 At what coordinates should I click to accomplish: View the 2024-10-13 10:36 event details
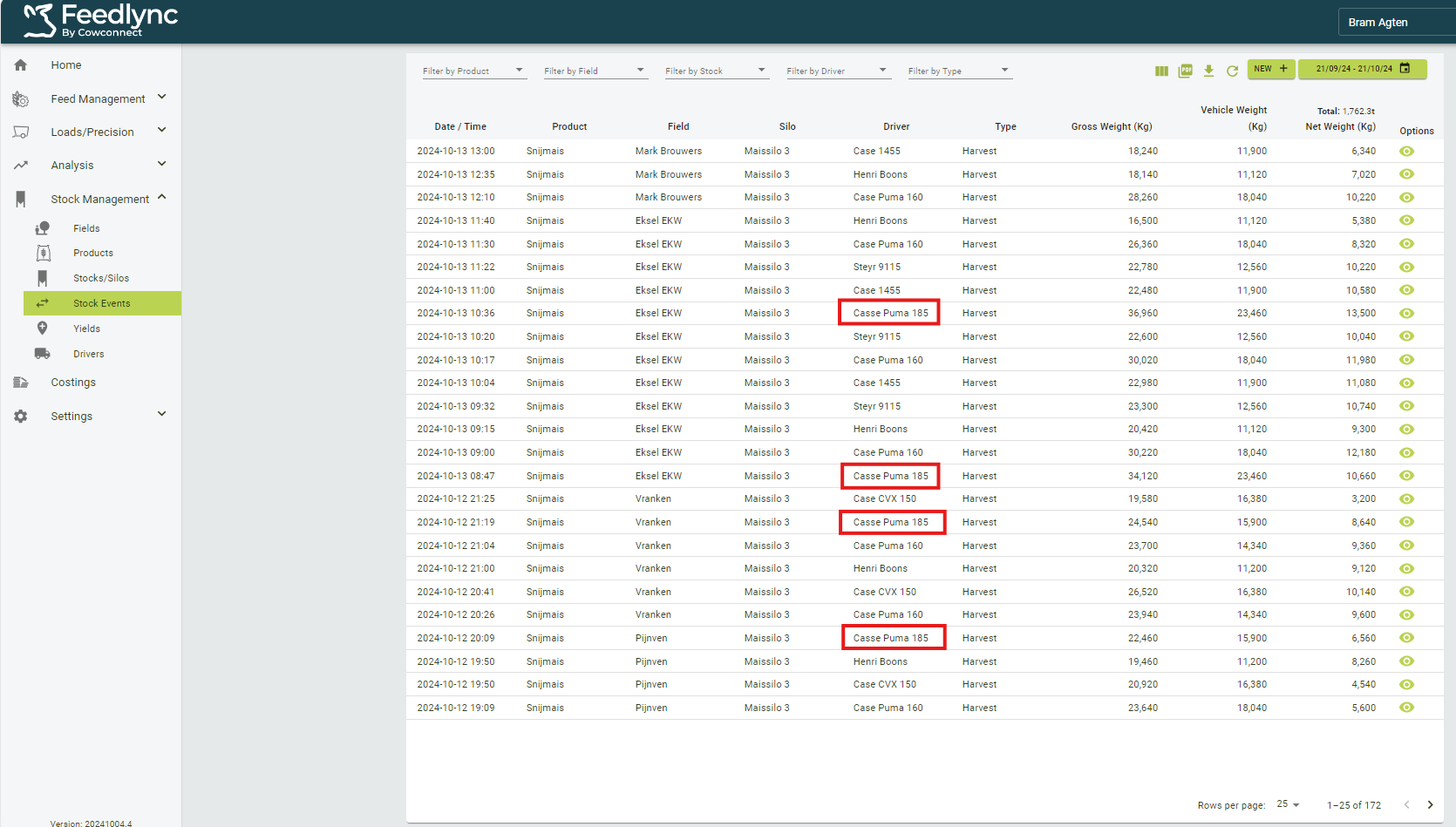pyautogui.click(x=1406, y=313)
